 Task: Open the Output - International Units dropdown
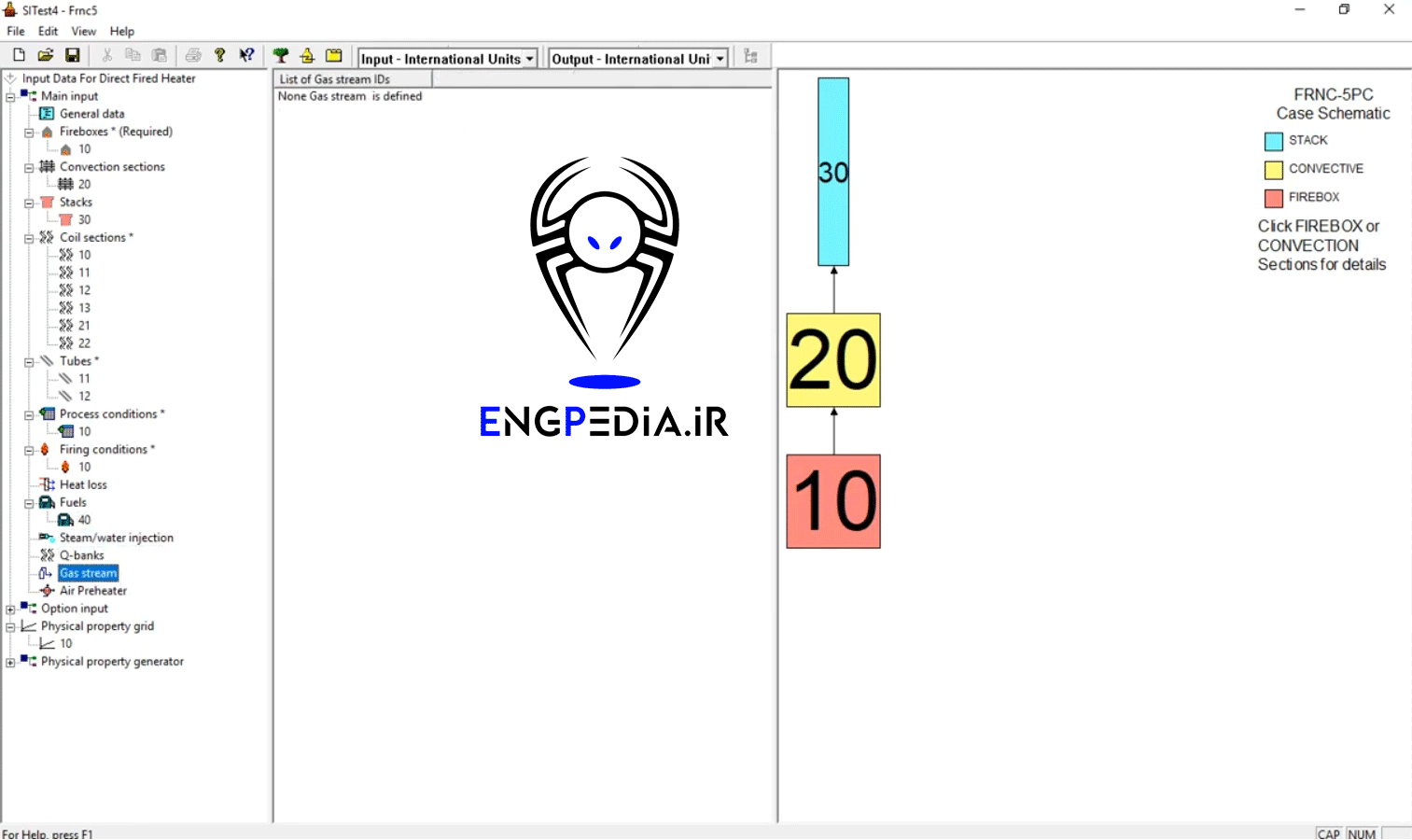[720, 59]
